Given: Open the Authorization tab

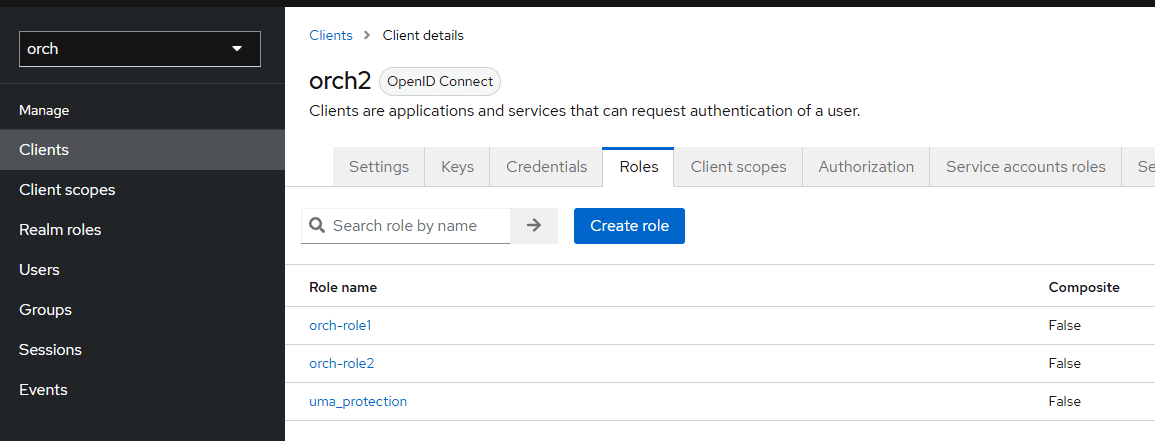Looking at the screenshot, I should [x=866, y=167].
